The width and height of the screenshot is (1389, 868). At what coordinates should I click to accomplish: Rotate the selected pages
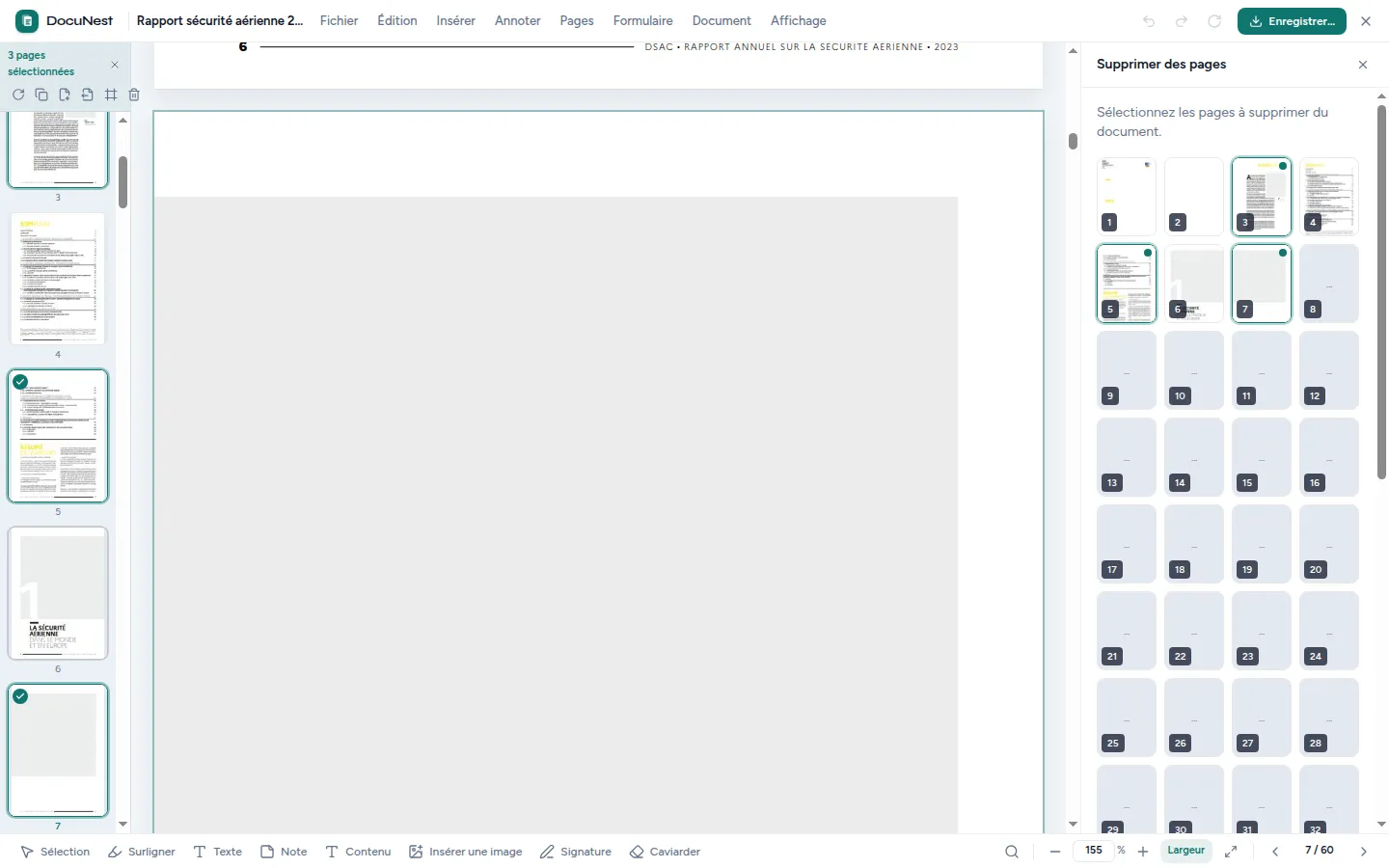[18, 95]
